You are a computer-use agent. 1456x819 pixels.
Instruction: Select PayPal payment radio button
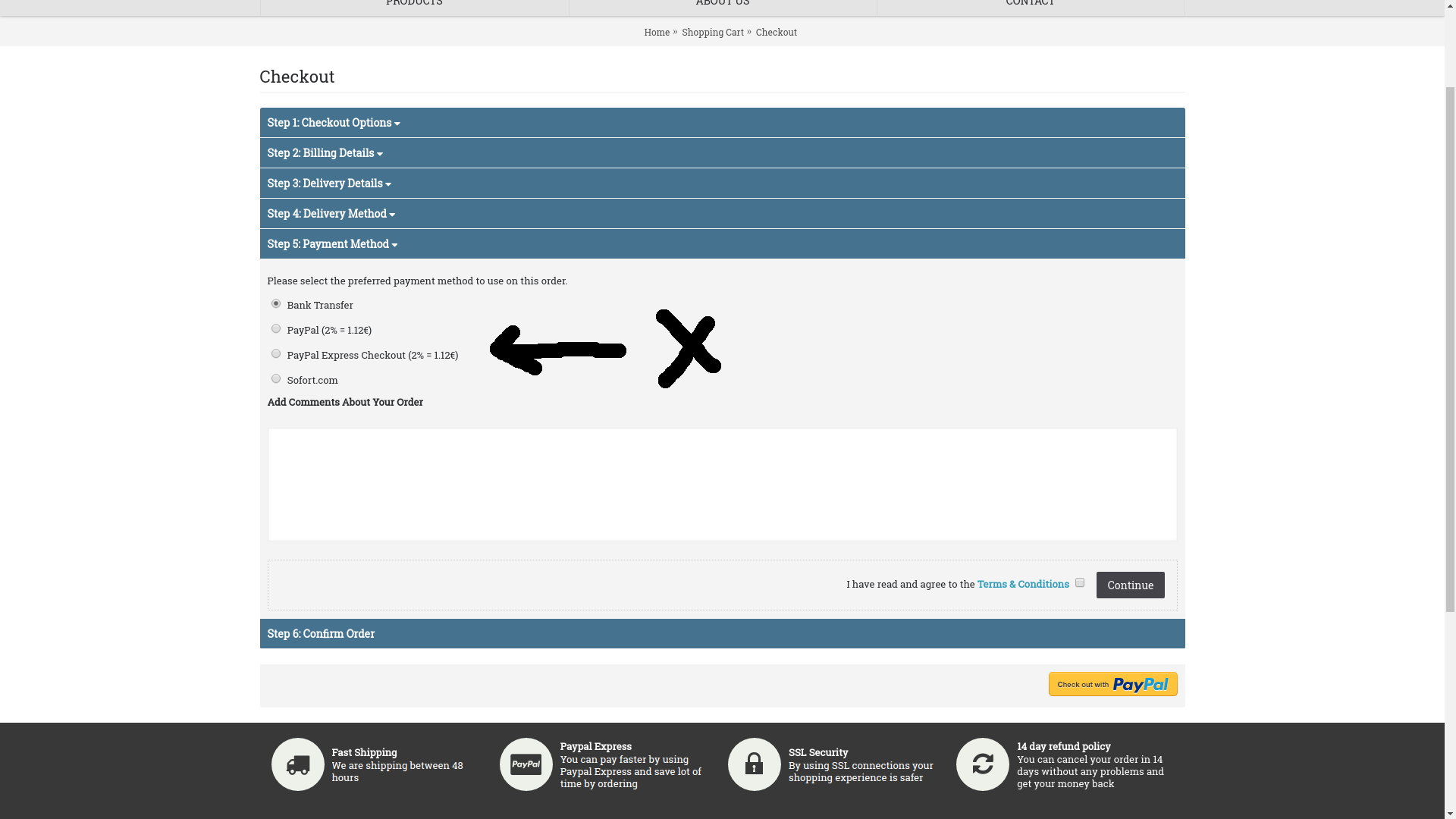coord(275,328)
